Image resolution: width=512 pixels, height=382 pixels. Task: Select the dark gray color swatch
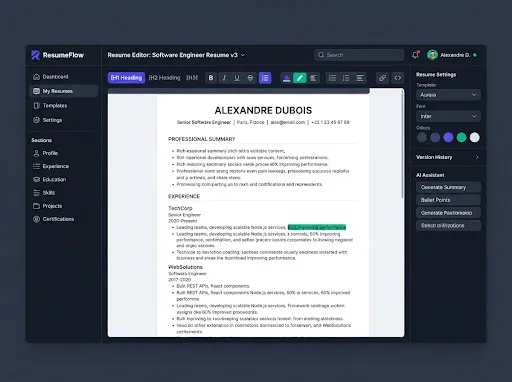(x=422, y=137)
